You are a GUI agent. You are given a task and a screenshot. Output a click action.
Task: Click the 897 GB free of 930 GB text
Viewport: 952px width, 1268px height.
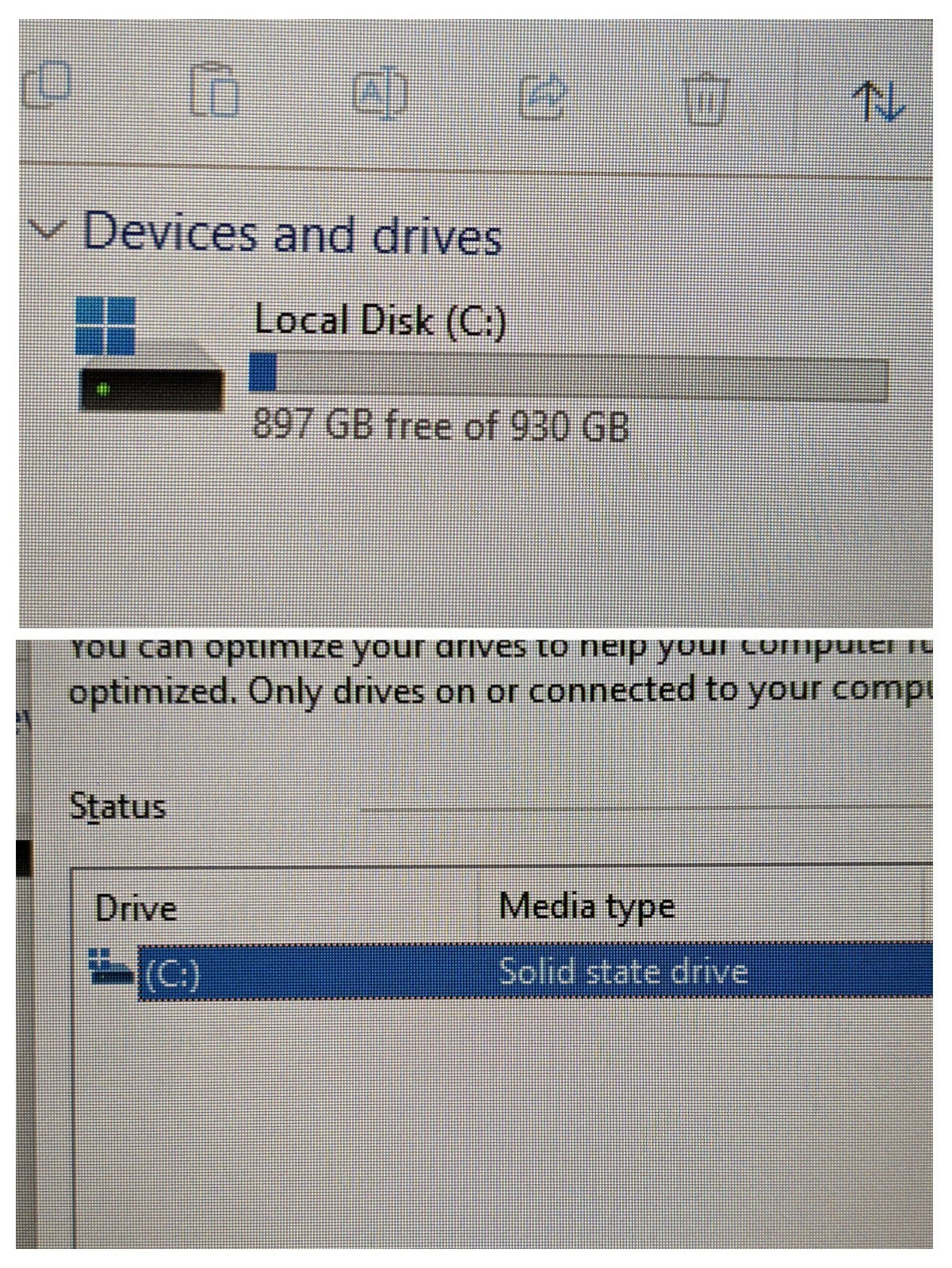pos(441,426)
